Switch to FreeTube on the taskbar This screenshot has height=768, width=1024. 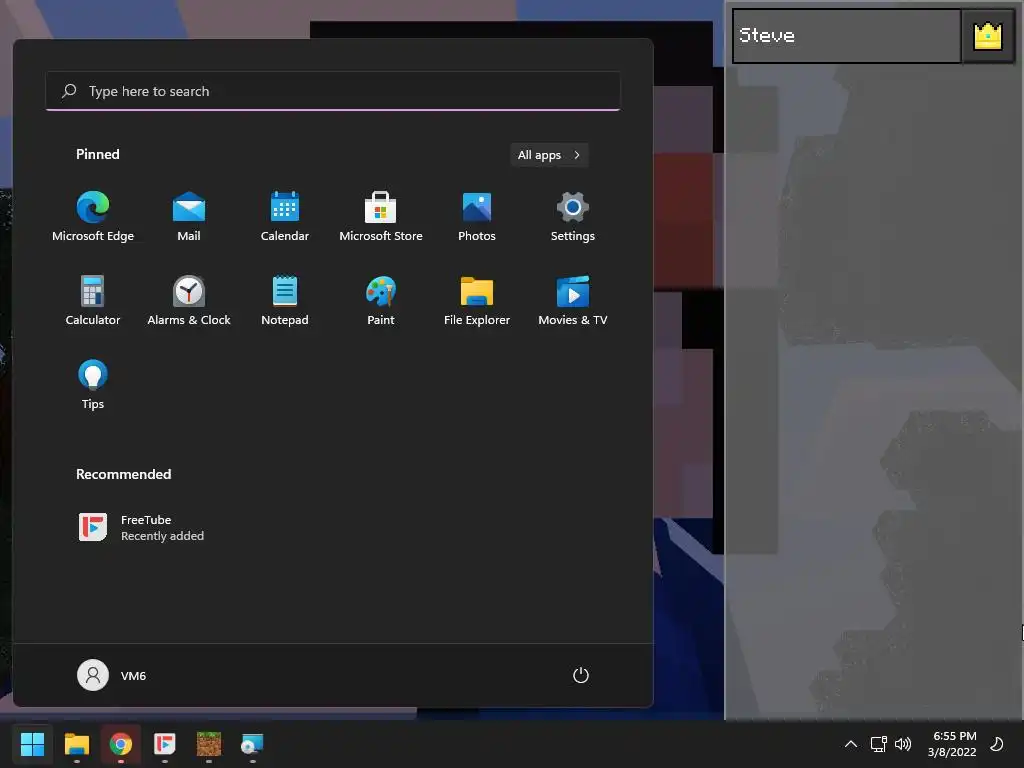click(165, 744)
